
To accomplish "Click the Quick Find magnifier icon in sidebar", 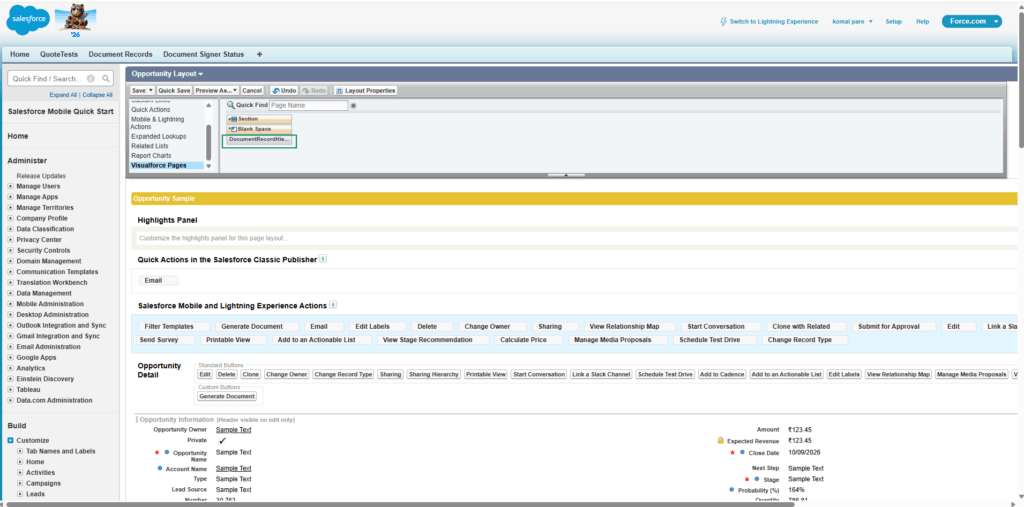I will [106, 78].
